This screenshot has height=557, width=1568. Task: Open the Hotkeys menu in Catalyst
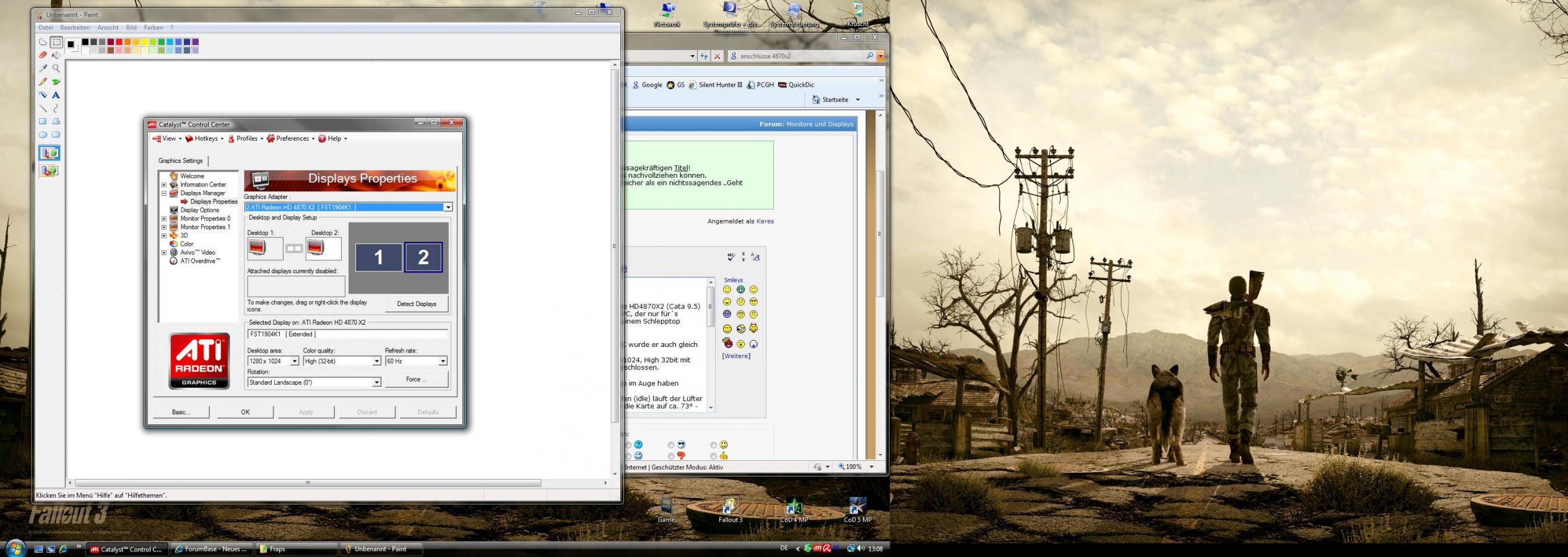[205, 139]
